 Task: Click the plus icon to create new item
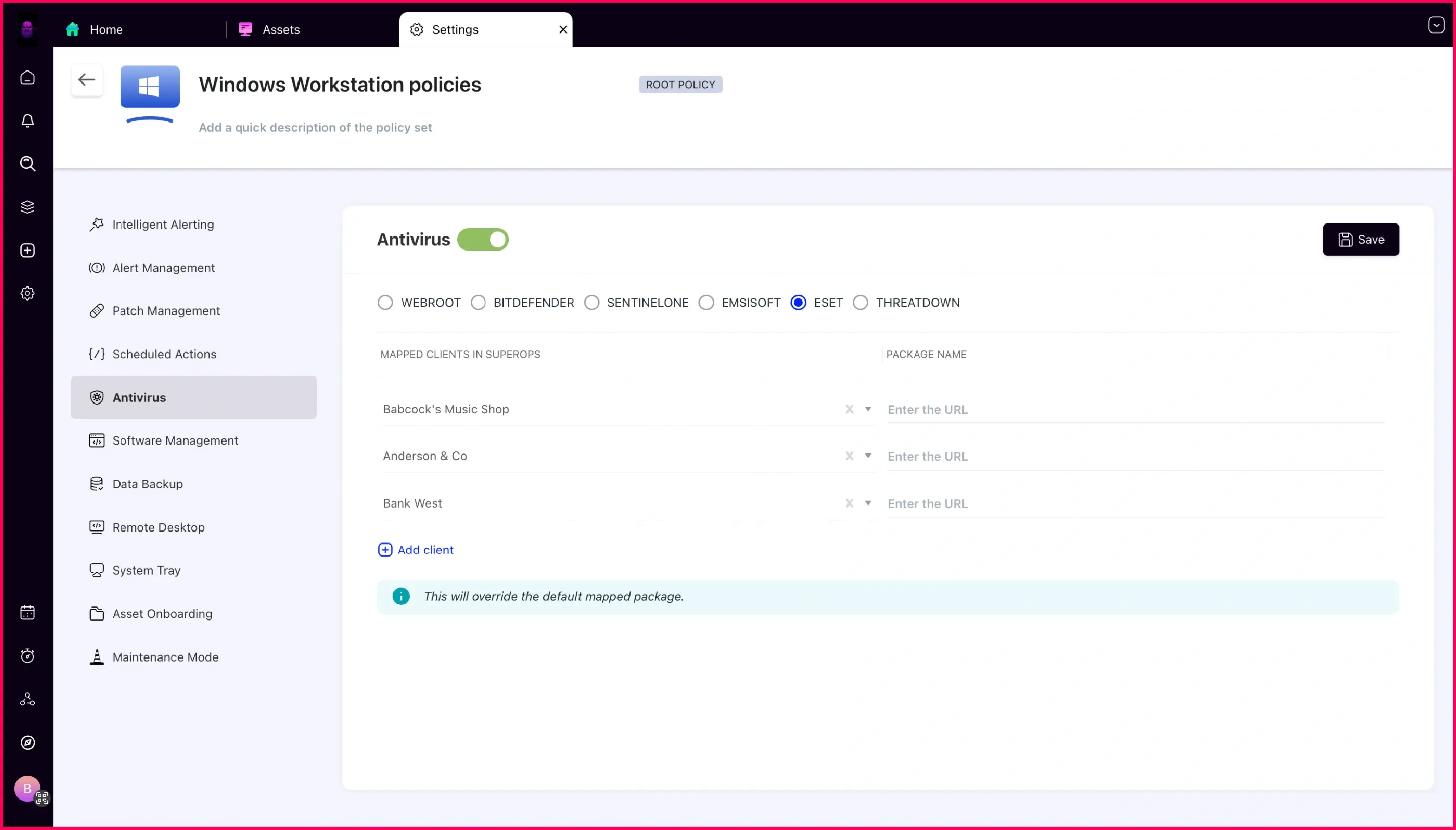coord(27,250)
